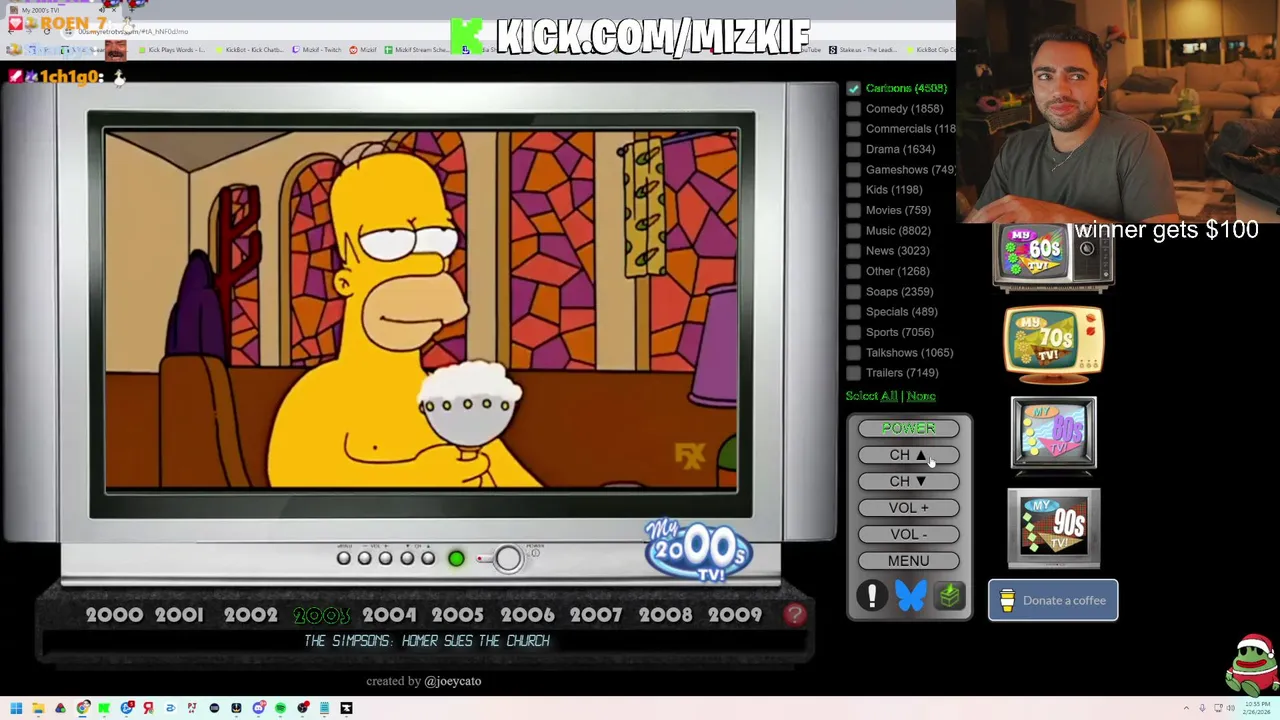
Task: Open the MENU button on the remote
Action: 908,561
